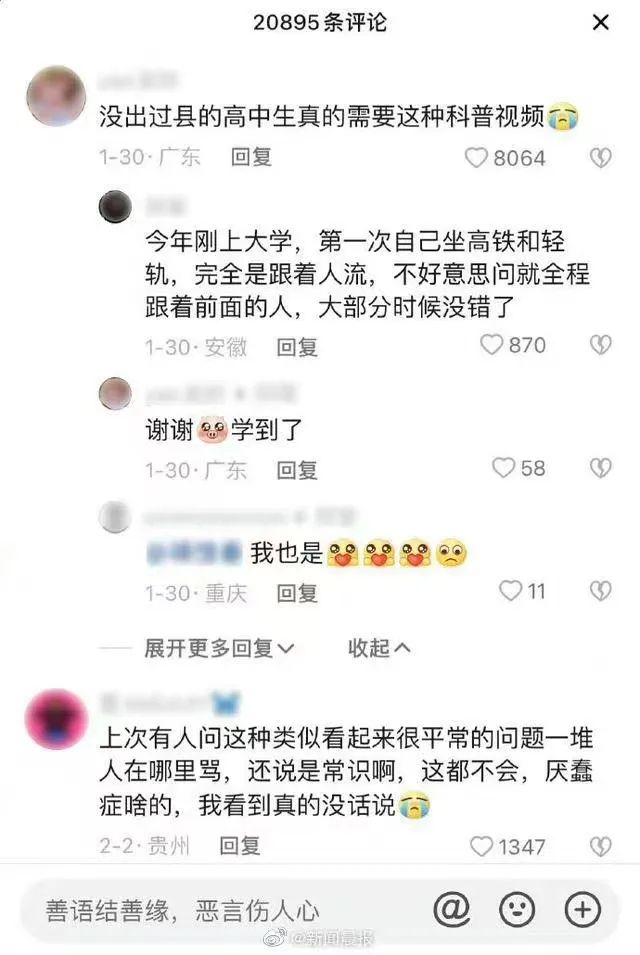Reply to the Anhui high-speed rail comment
The height and width of the screenshot is (955, 640).
pos(297,347)
